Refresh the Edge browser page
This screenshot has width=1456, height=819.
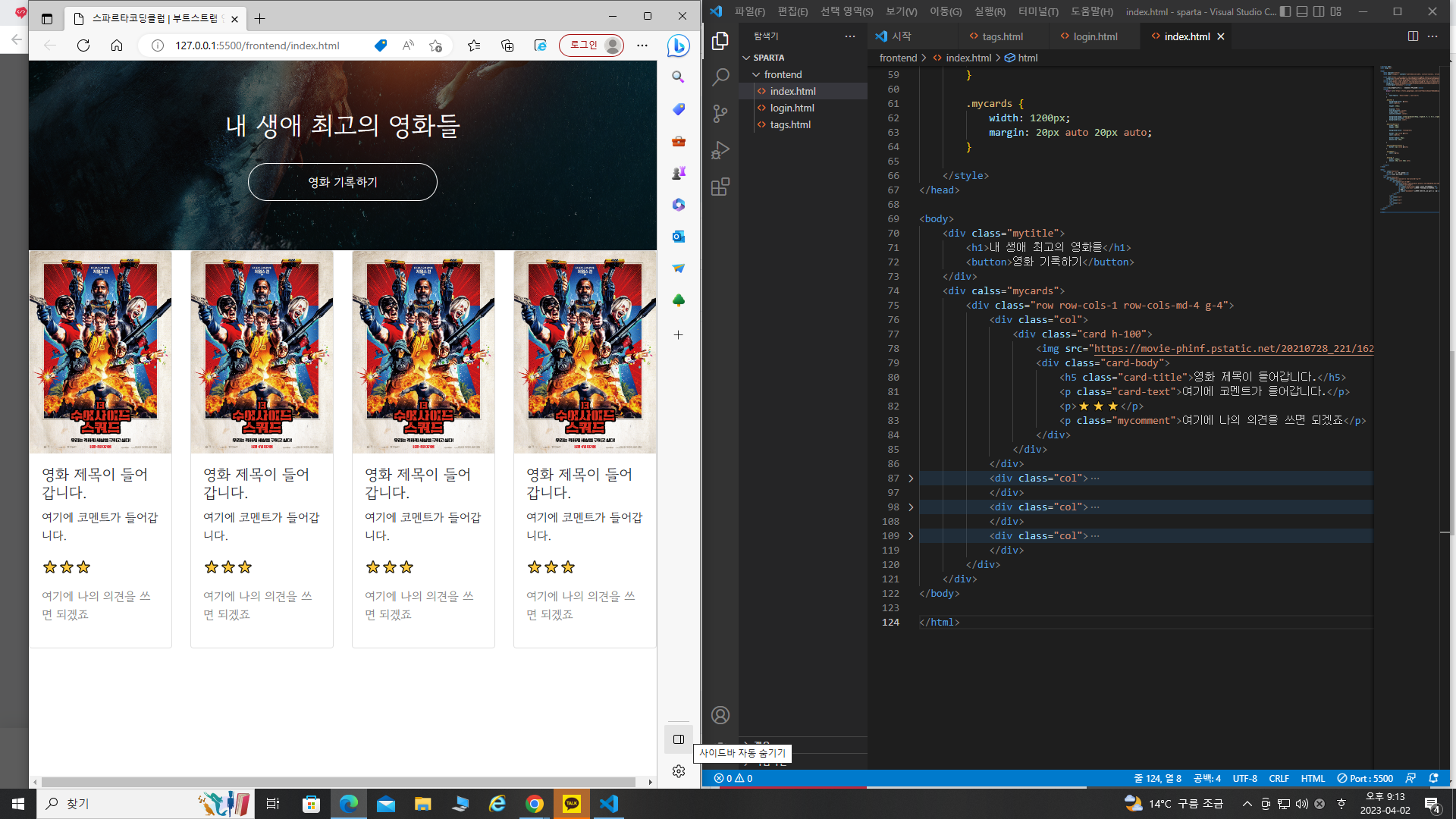coord(83,45)
